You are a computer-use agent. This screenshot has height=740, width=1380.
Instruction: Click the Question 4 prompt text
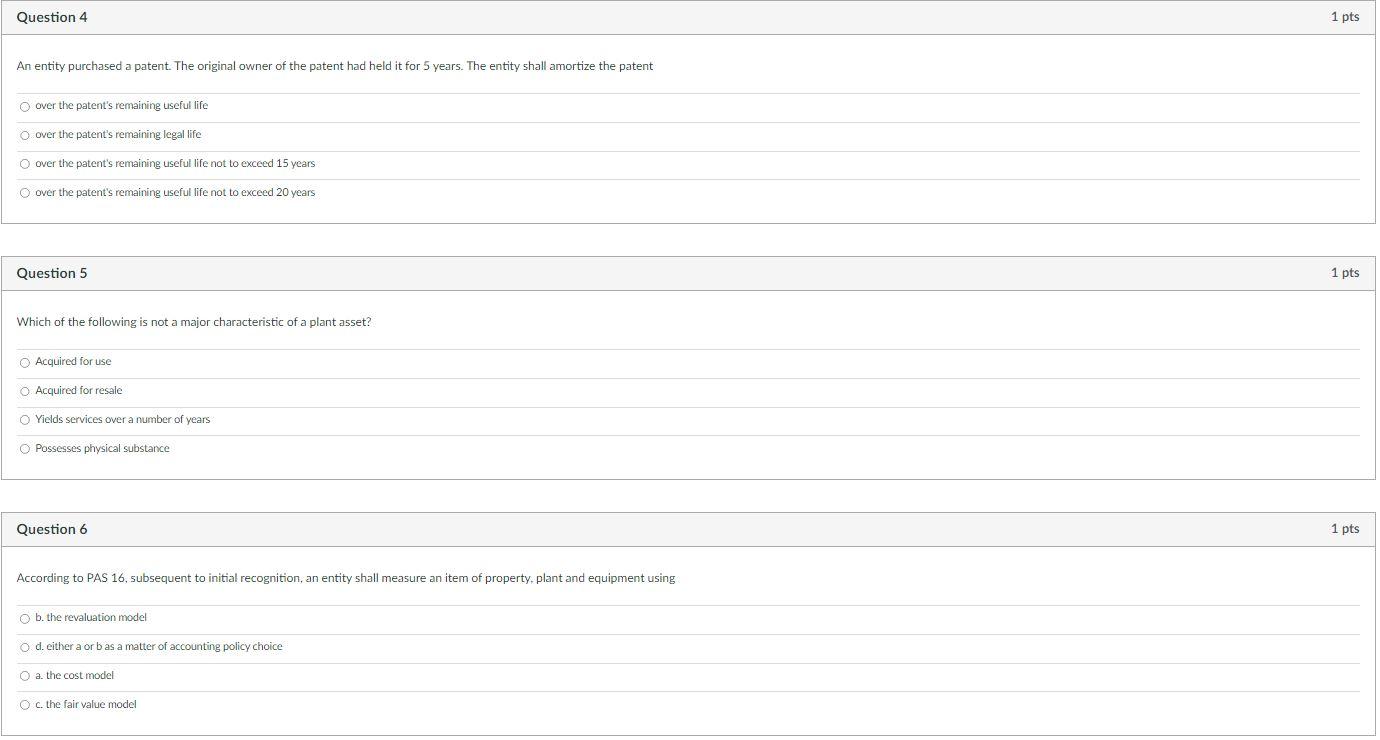335,66
